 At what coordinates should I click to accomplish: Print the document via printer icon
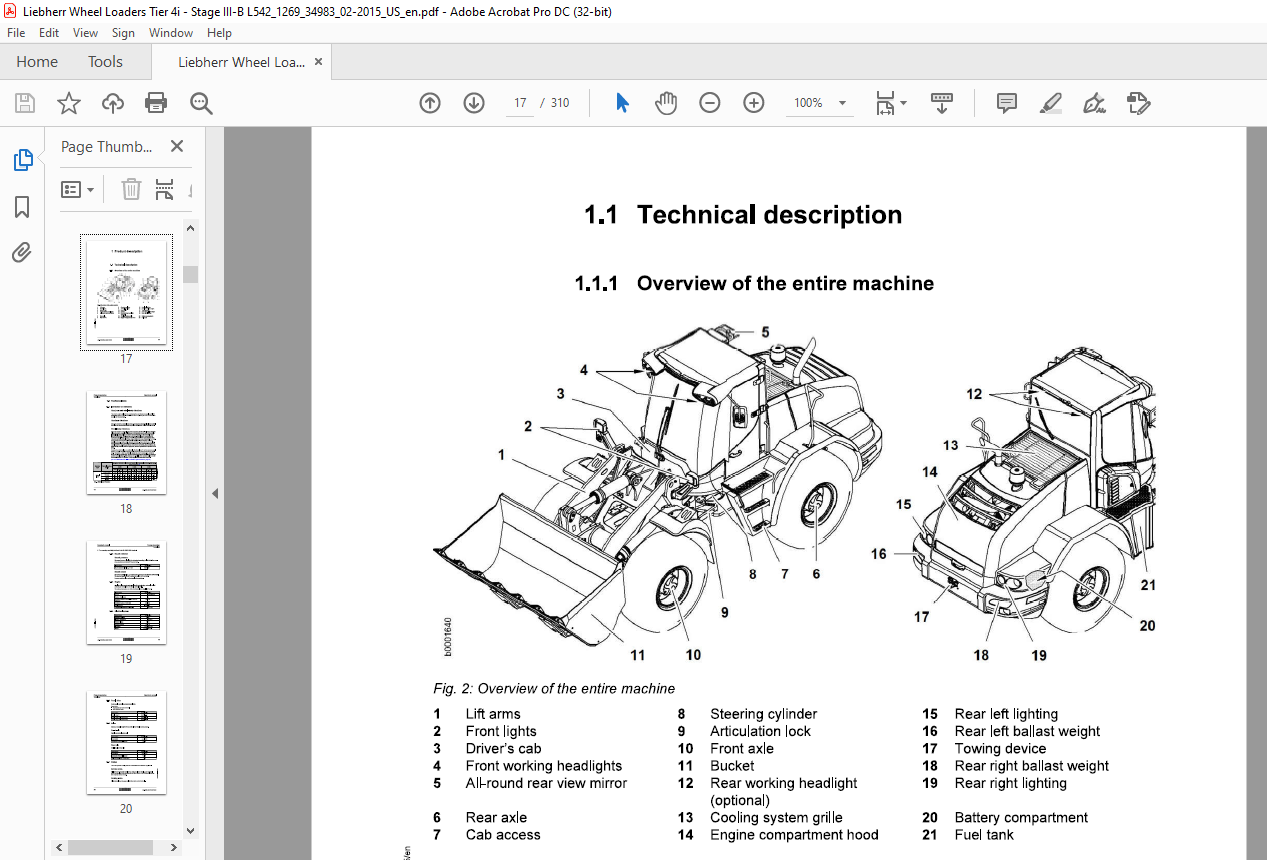156,103
